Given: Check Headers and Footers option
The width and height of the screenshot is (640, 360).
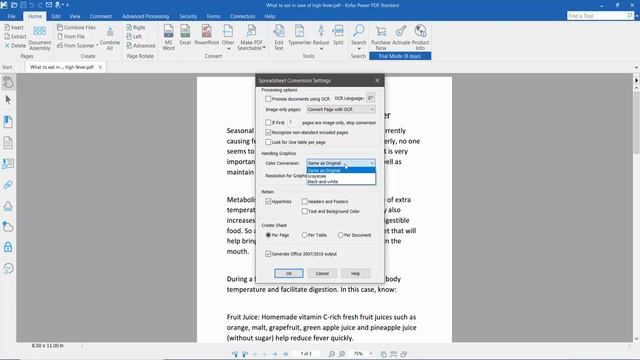Looking at the screenshot, I should 304,201.
